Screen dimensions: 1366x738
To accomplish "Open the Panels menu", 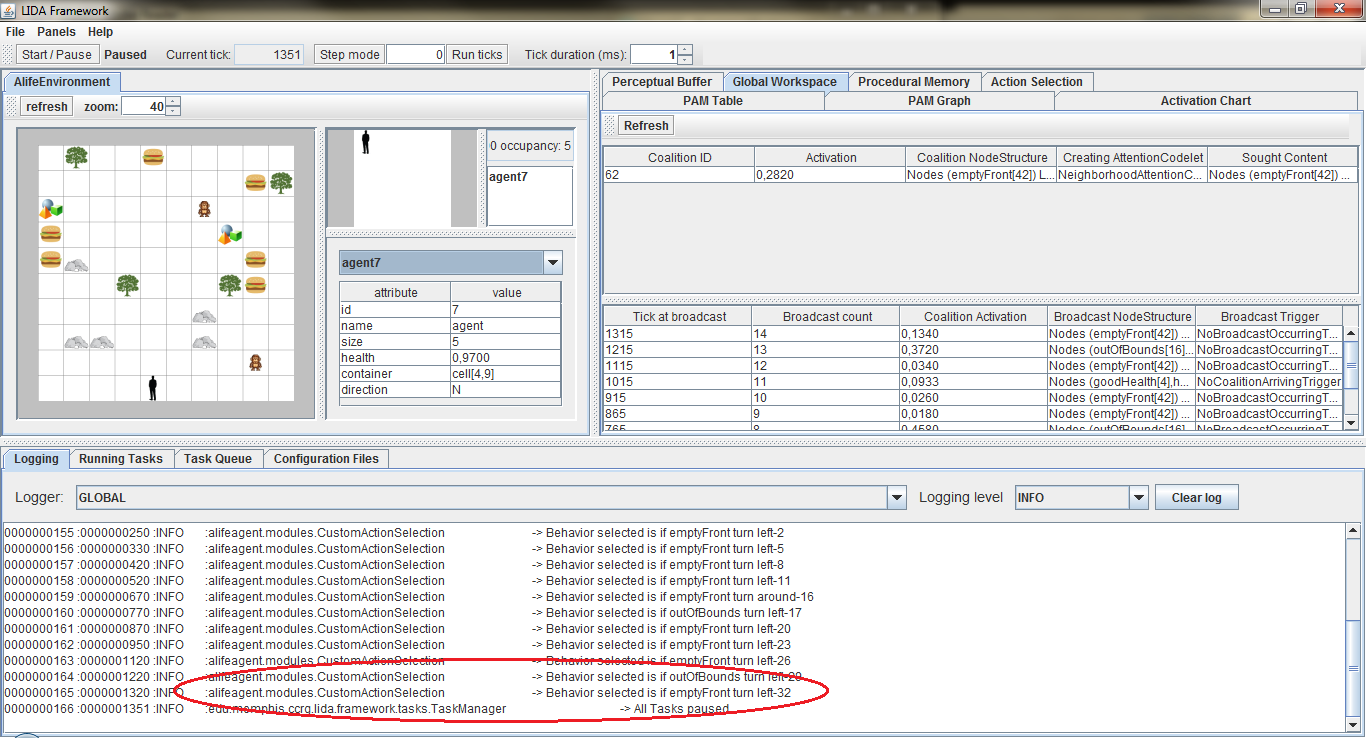I will pyautogui.click(x=56, y=31).
